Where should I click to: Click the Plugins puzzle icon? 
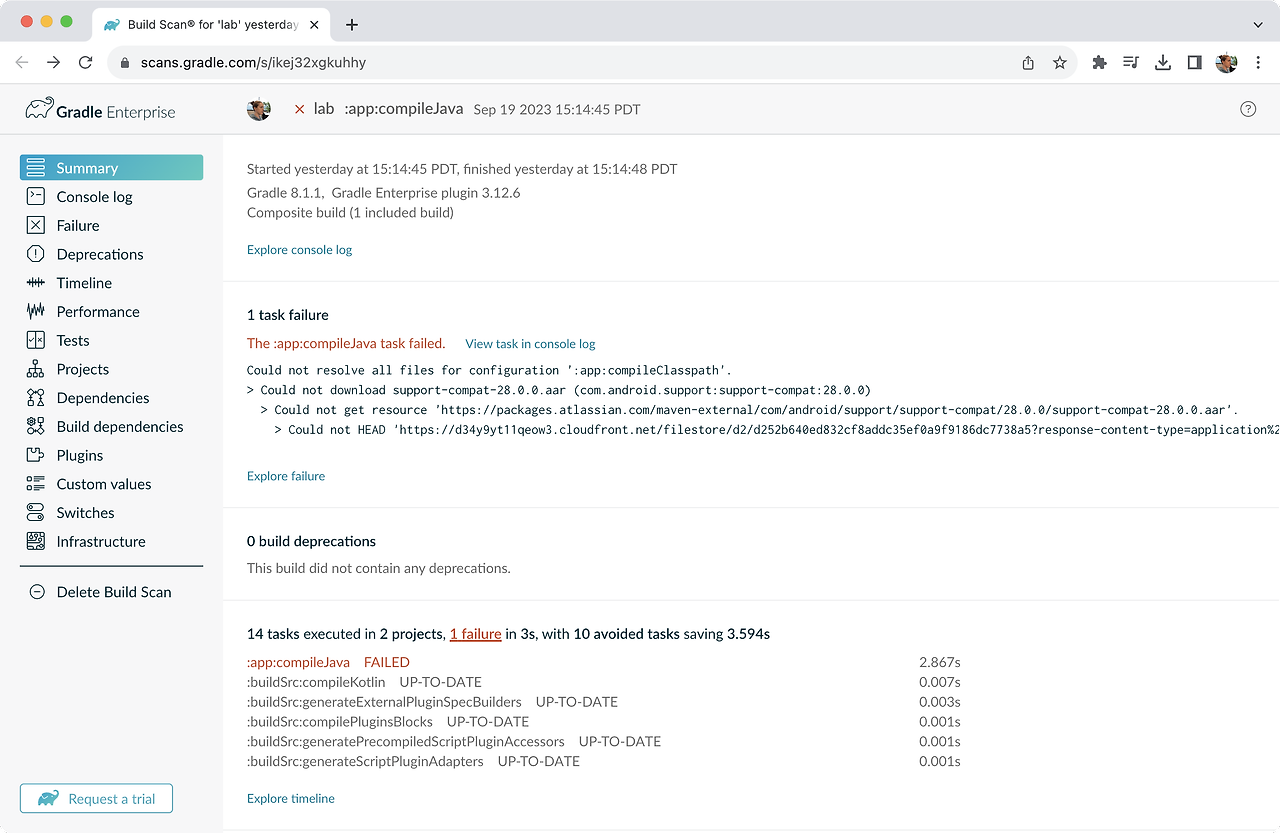click(x=36, y=455)
